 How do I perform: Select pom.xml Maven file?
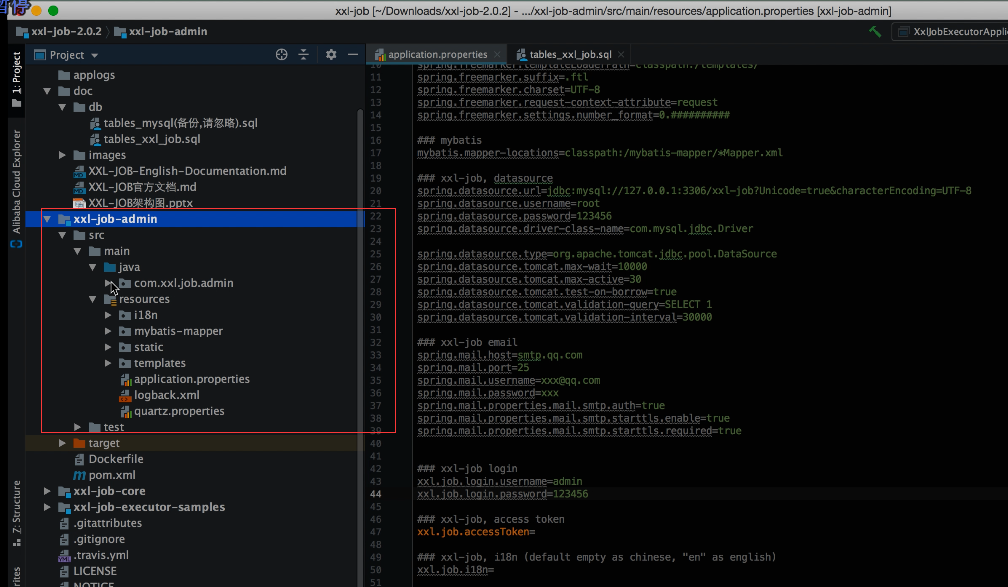pos(105,475)
